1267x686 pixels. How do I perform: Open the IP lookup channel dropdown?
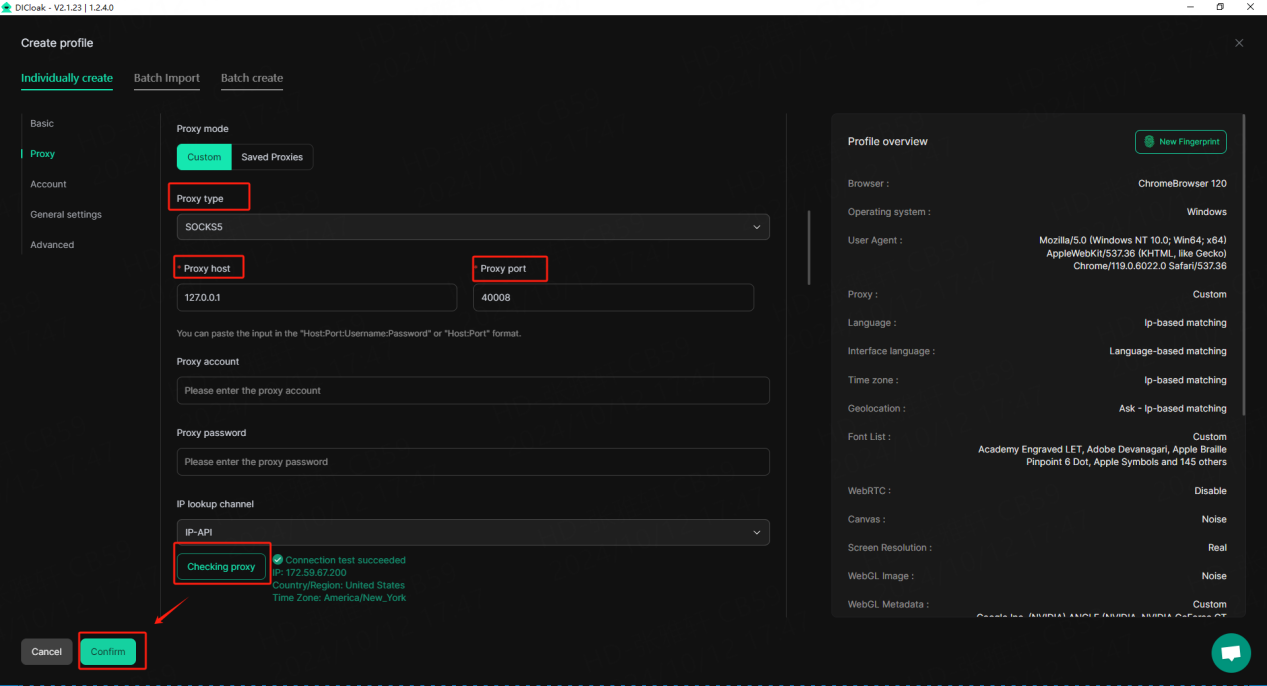tap(472, 532)
